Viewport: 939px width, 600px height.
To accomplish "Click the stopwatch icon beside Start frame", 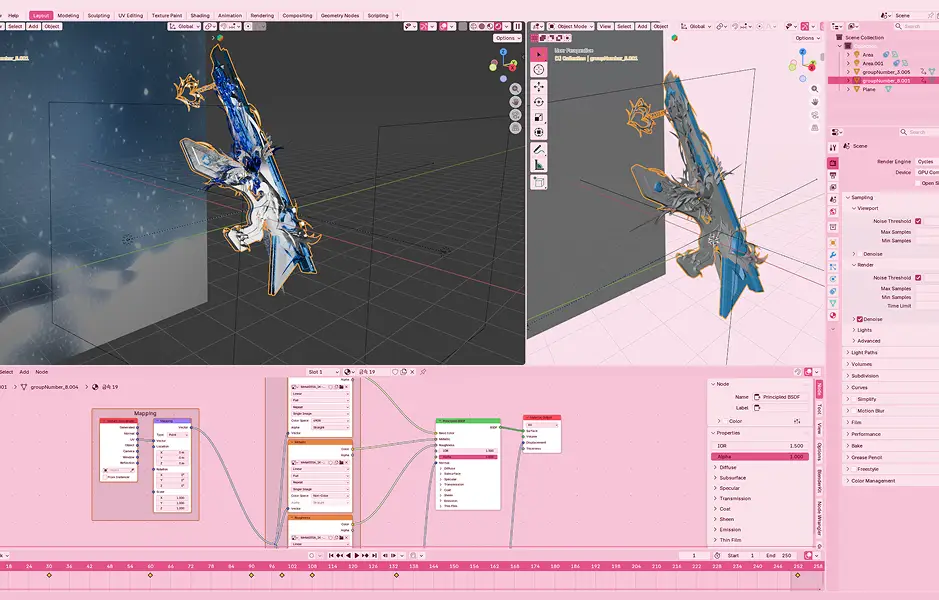I will [717, 556].
